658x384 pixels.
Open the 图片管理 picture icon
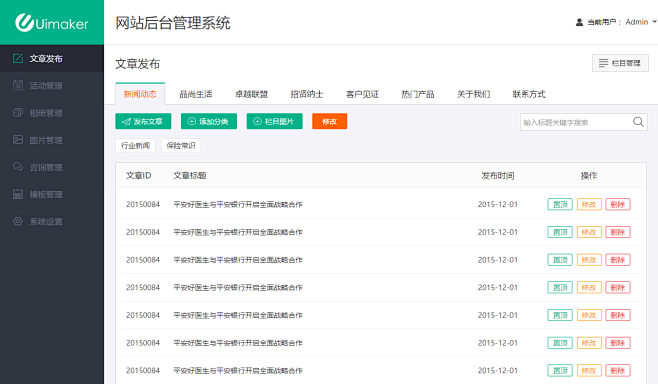[18, 140]
